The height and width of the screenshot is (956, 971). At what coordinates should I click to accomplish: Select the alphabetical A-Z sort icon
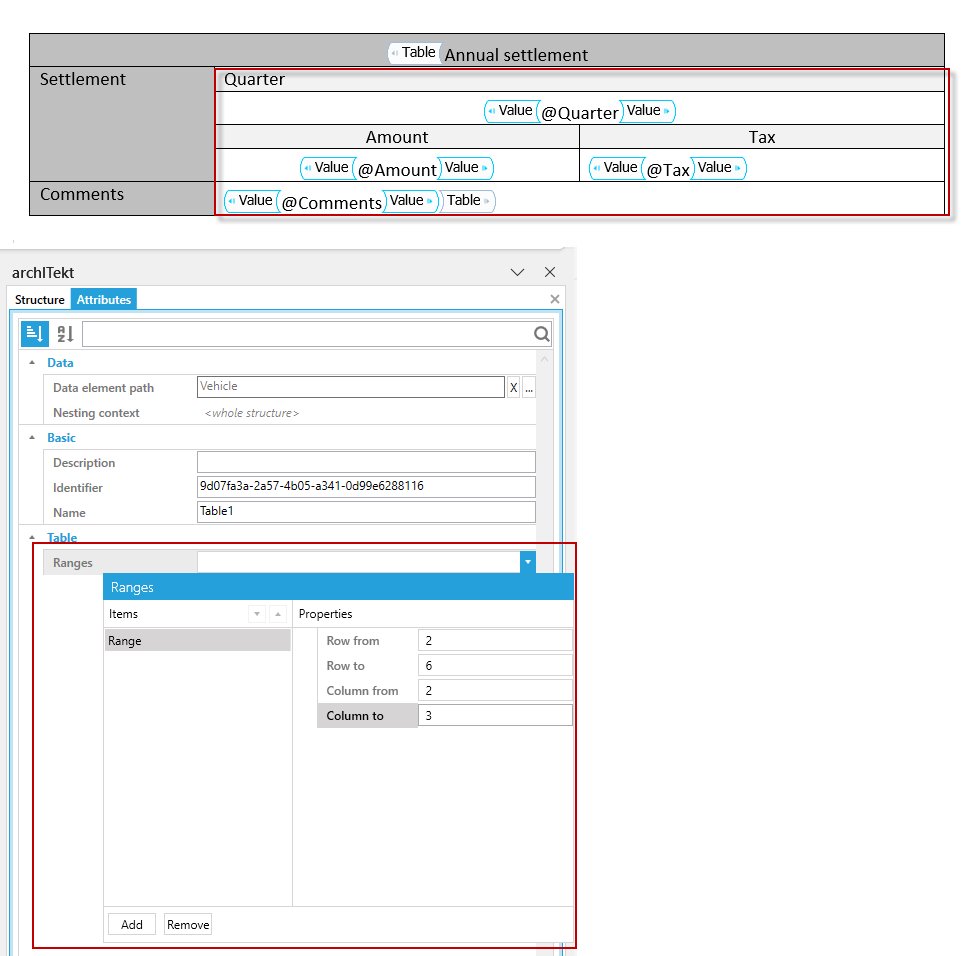pos(65,334)
